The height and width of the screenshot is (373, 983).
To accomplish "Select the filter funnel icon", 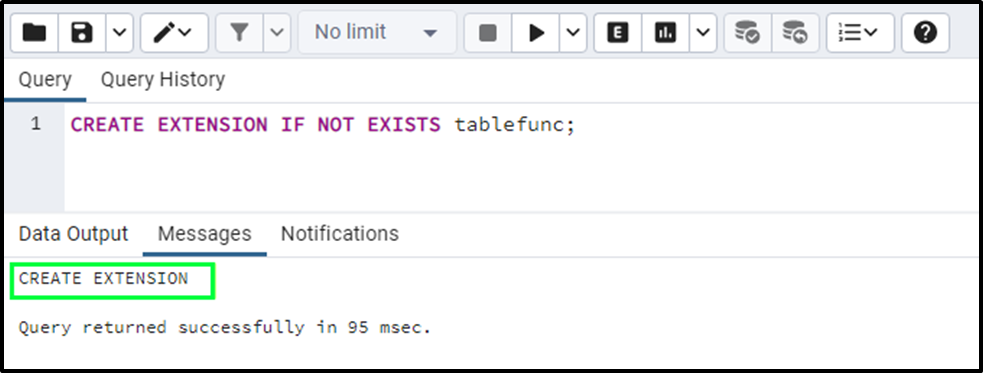I will tap(239, 33).
